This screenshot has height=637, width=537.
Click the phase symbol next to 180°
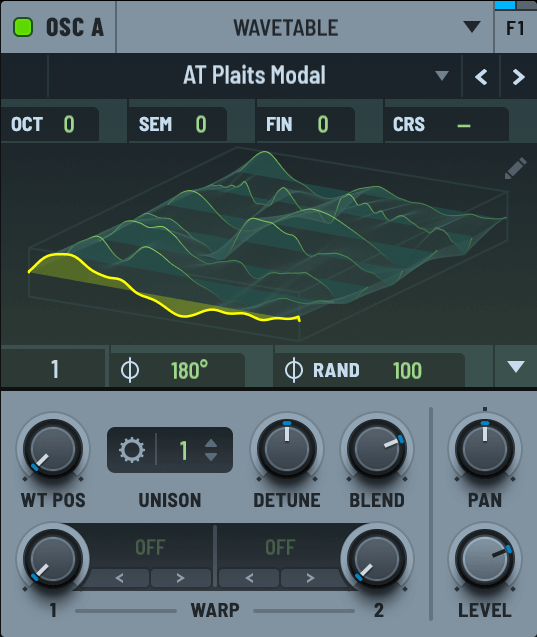pos(130,370)
